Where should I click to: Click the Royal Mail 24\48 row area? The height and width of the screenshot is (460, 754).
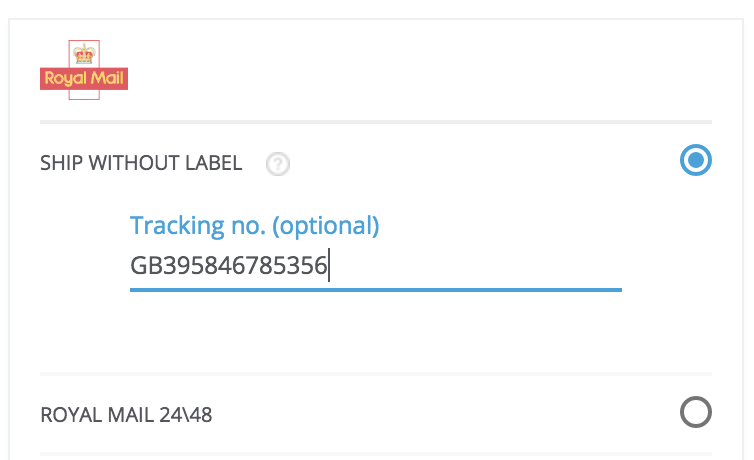[376, 413]
